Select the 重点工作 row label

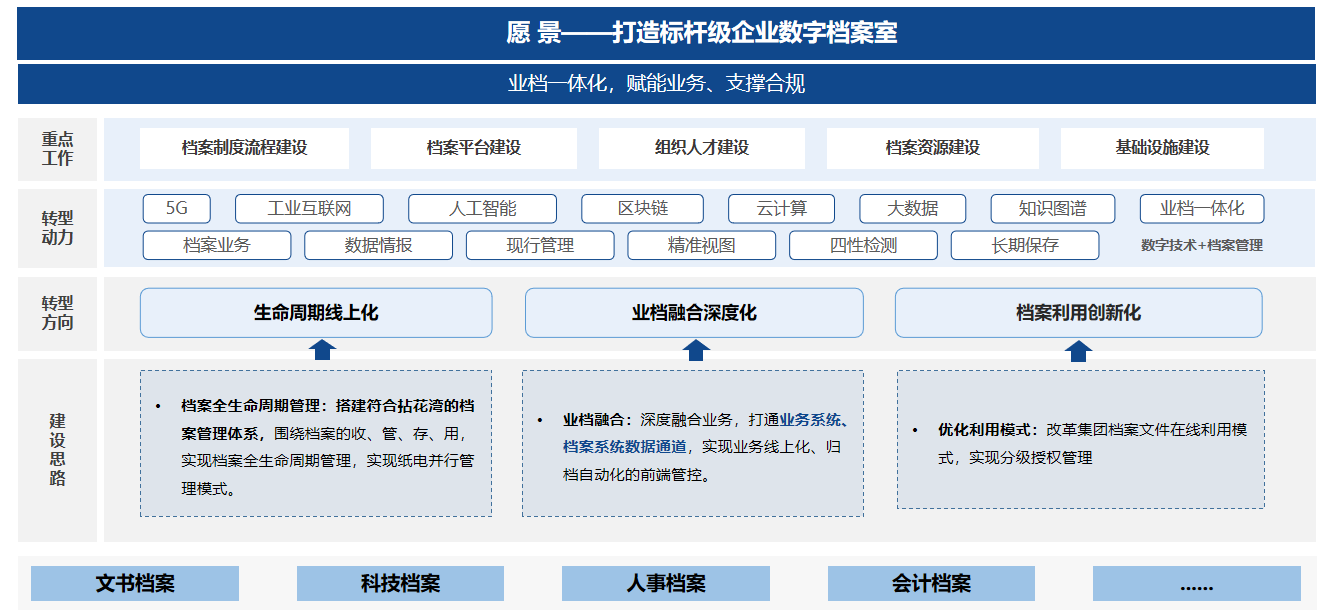click(x=58, y=149)
